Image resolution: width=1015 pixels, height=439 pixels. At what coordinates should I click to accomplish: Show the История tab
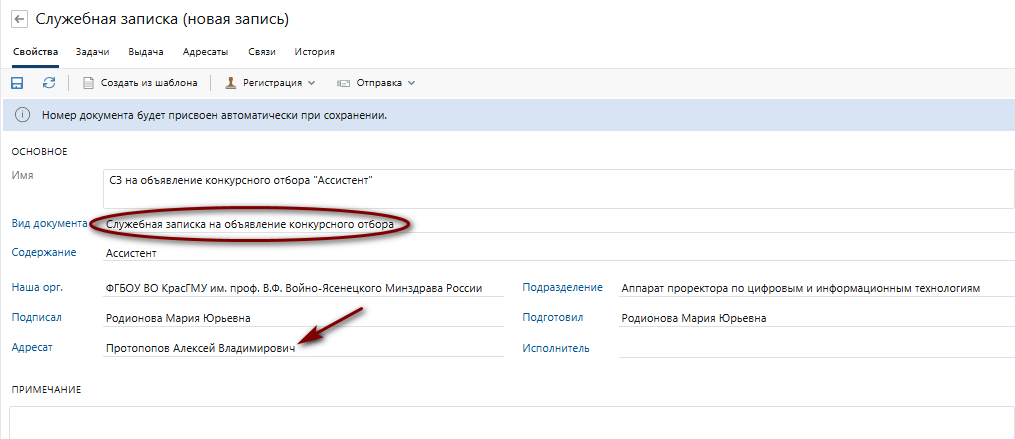[314, 51]
